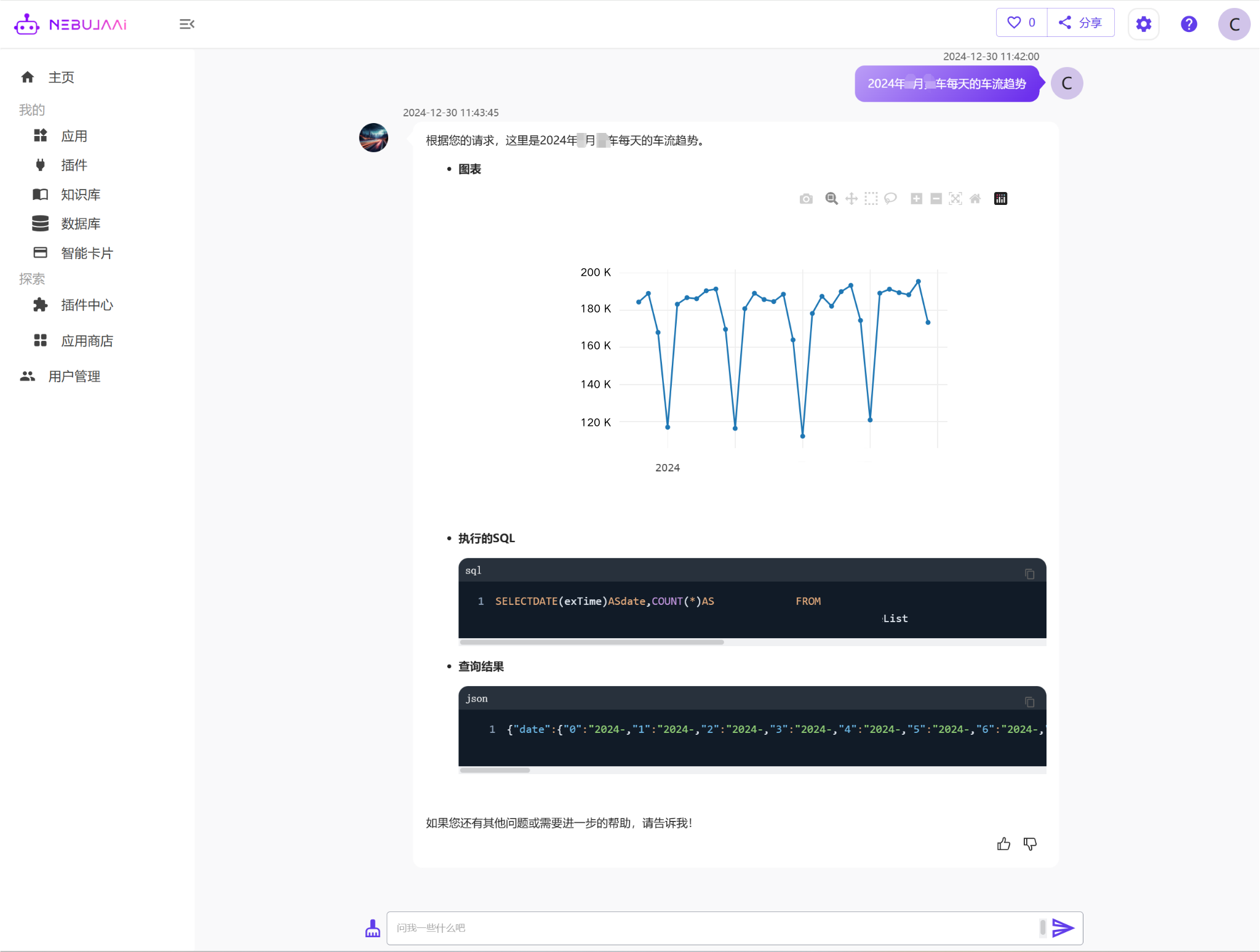The width and height of the screenshot is (1260, 952).
Task: Click the 分享 share button
Action: coord(1080,23)
